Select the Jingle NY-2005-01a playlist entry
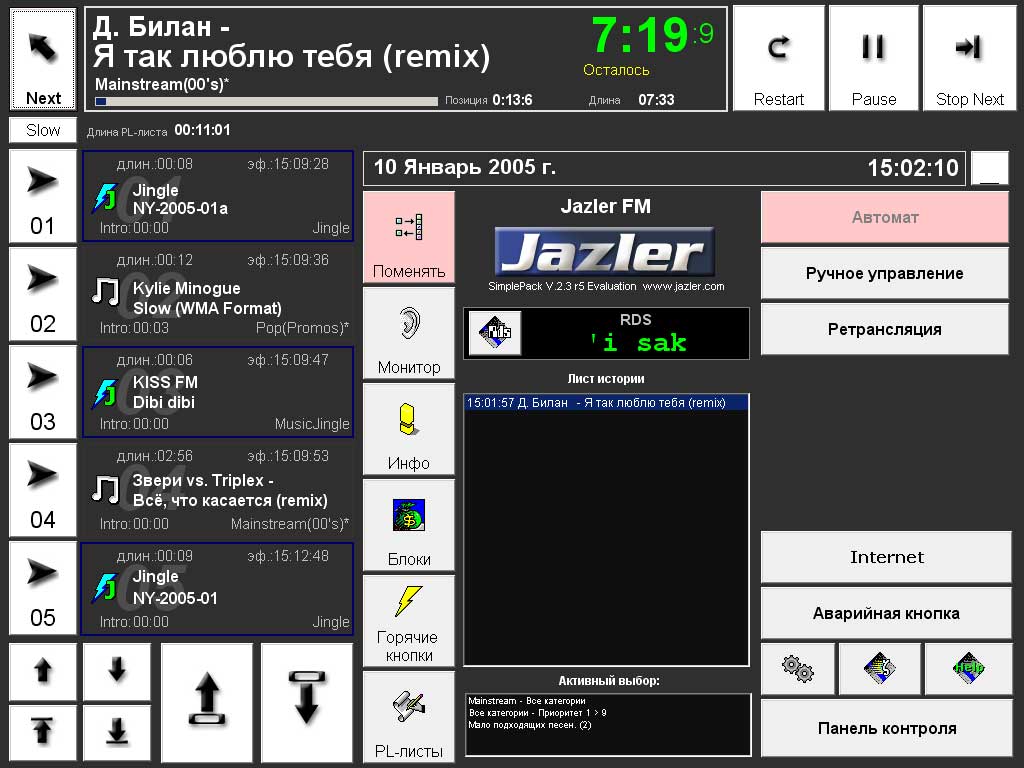The height and width of the screenshot is (768, 1024). tap(217, 196)
